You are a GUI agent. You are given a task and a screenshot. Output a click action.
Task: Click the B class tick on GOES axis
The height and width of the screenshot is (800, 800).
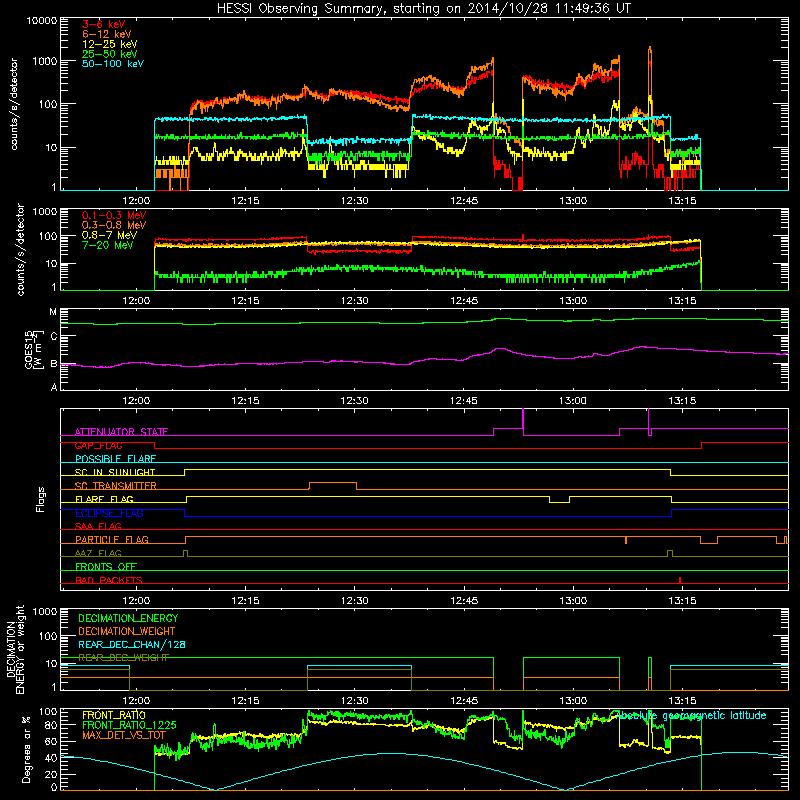54,364
